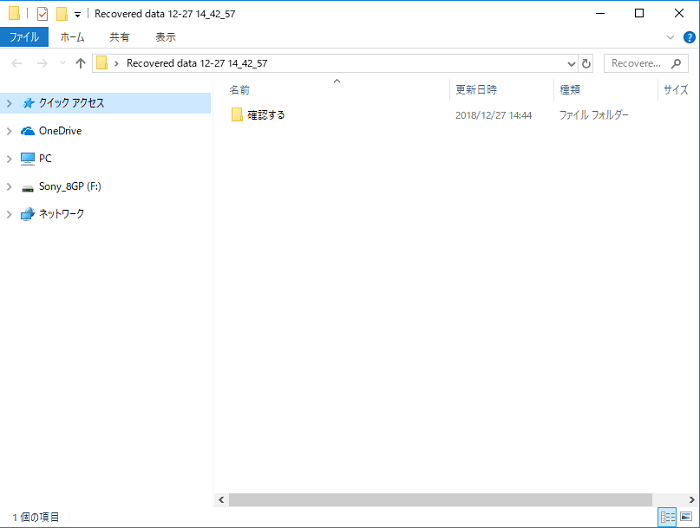Switch to large icons view with status bar icon

[x=686, y=517]
